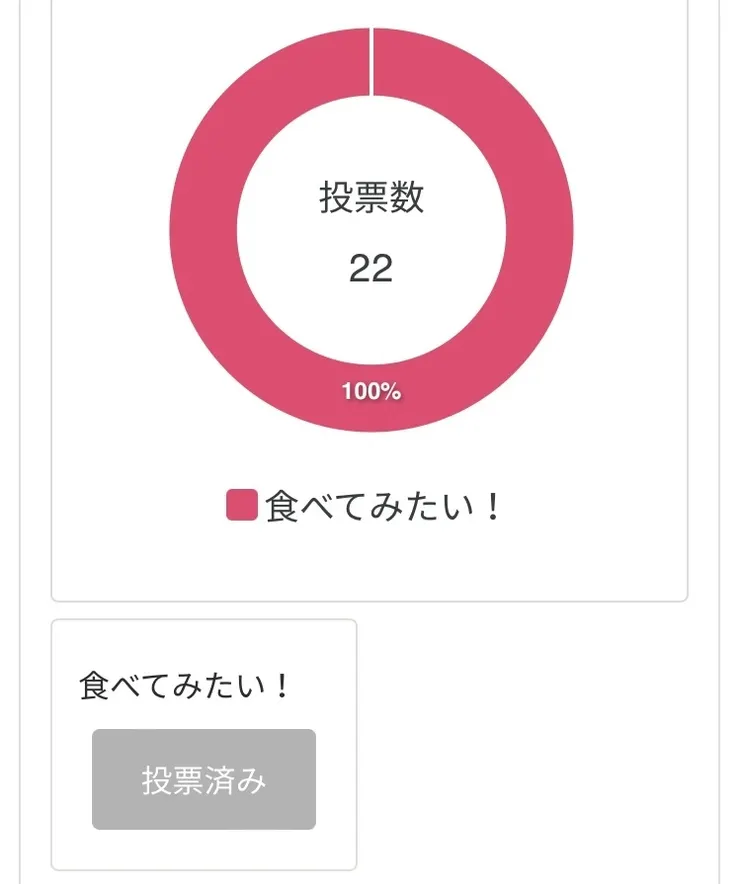This screenshot has height=884, width=740.
Task: Click the vertical page border at far right
Action: pos(719,440)
